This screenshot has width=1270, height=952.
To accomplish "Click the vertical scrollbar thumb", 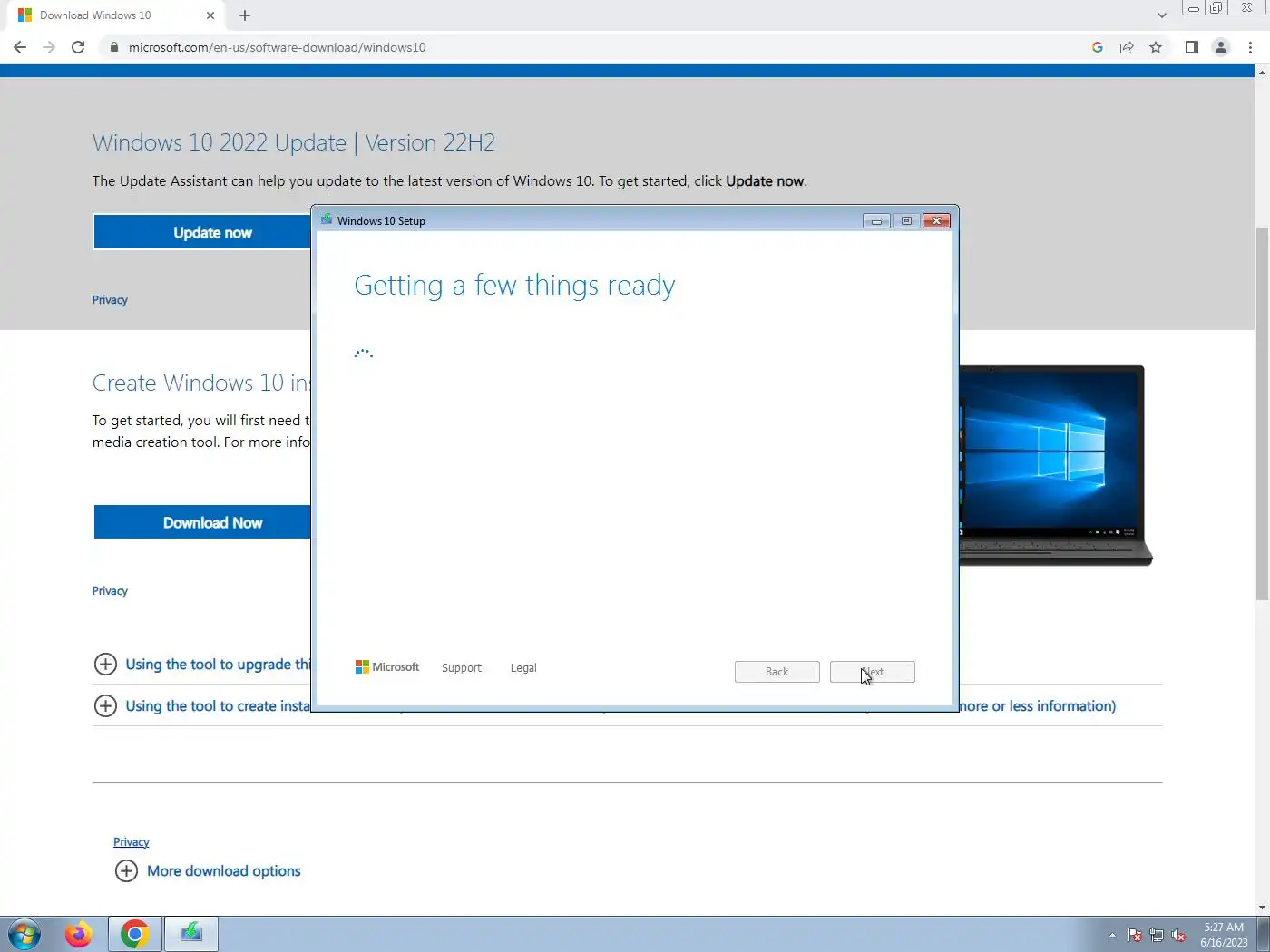I will (x=1262, y=413).
